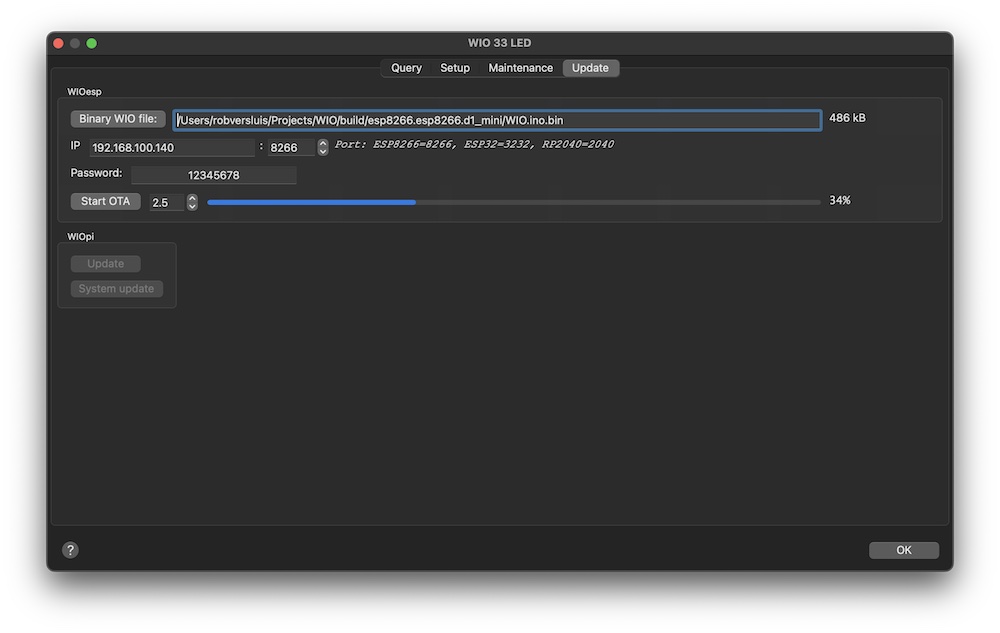Open the help question mark icon
1000x633 pixels.
click(x=70, y=550)
